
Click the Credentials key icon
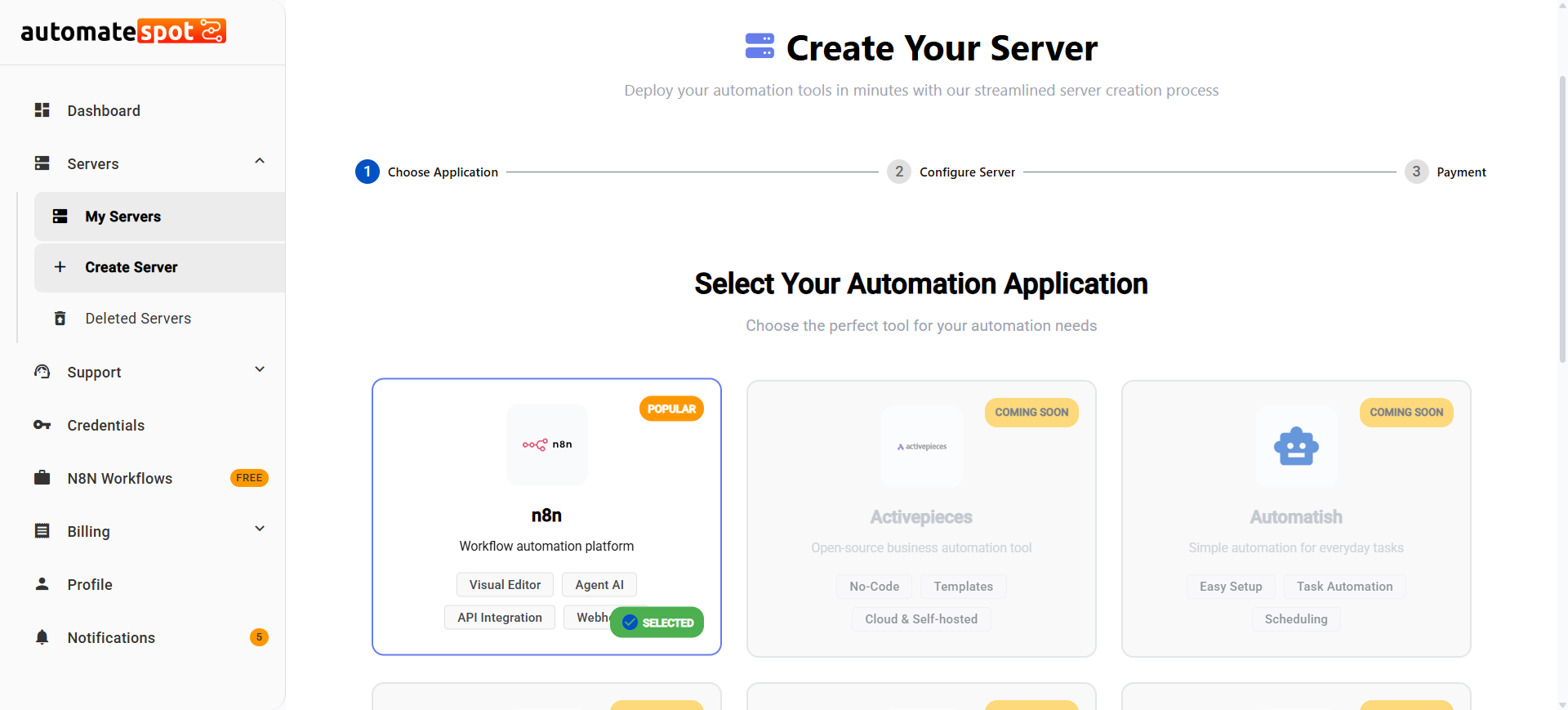42,425
